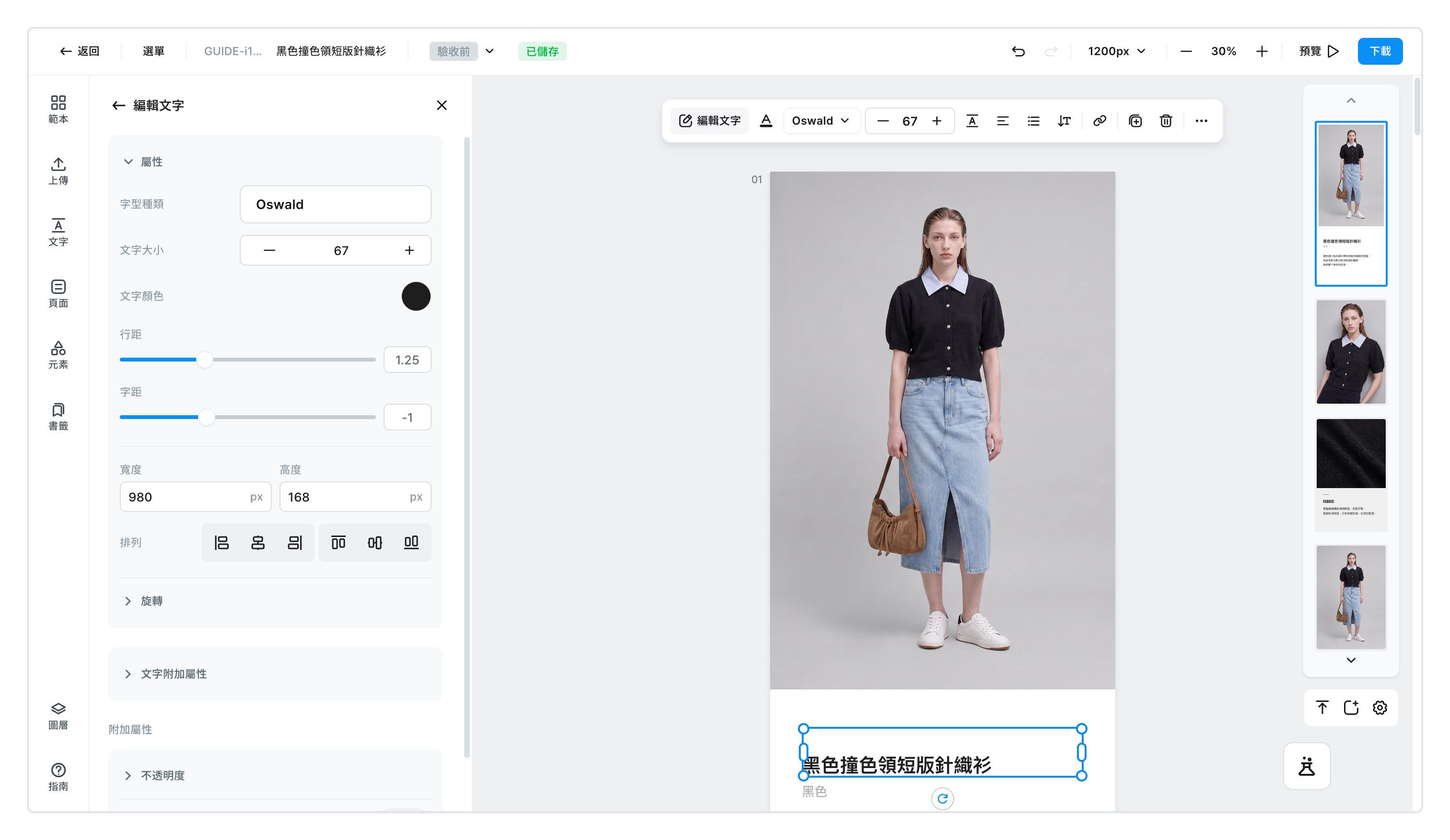
Task: Expand the 旋轉 section
Action: 143,601
